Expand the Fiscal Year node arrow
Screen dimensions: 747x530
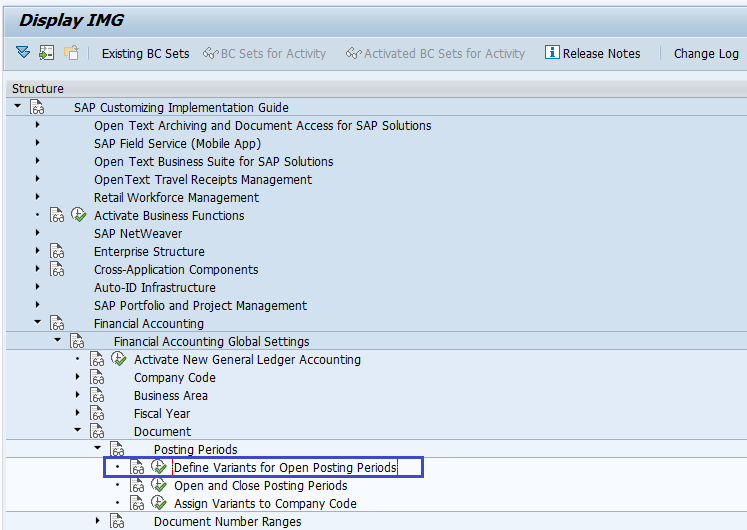coord(78,413)
